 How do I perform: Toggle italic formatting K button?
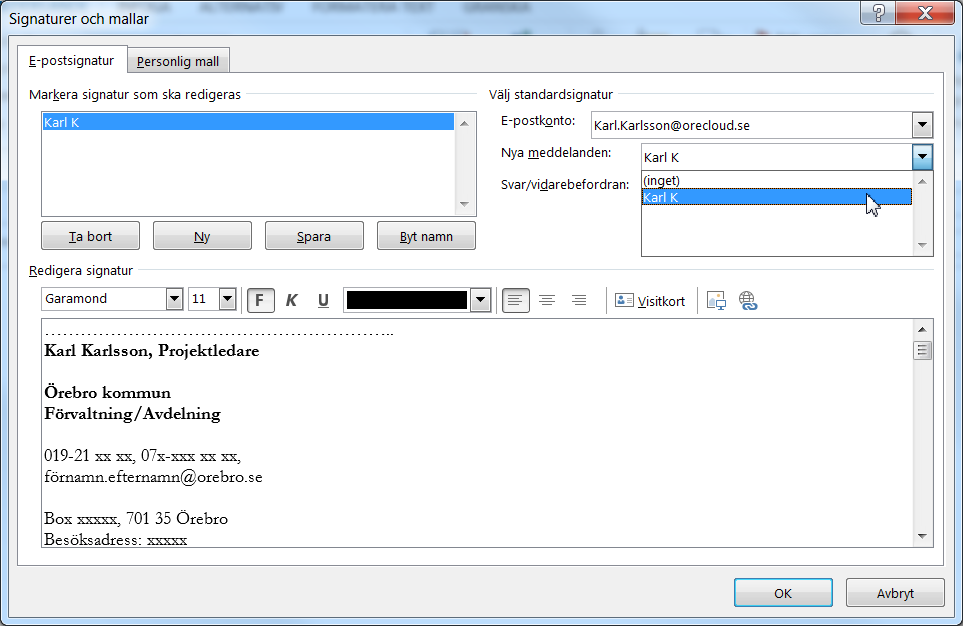click(291, 300)
